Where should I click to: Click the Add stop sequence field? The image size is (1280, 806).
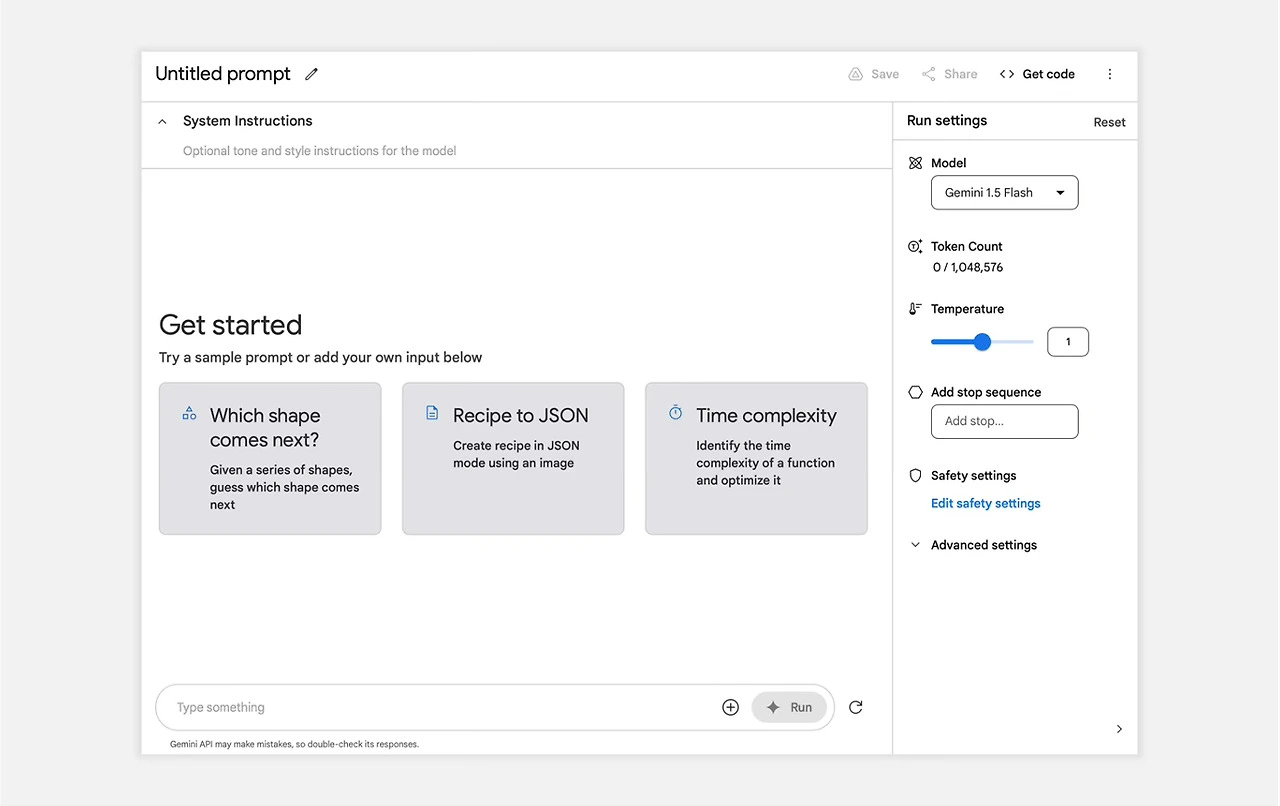(x=1004, y=421)
